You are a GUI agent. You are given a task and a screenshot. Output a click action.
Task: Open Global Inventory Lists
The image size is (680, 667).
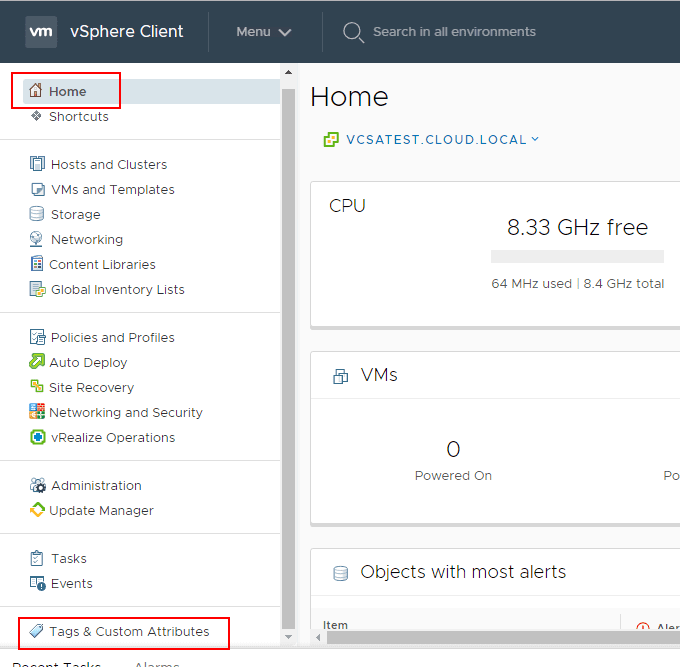117,289
